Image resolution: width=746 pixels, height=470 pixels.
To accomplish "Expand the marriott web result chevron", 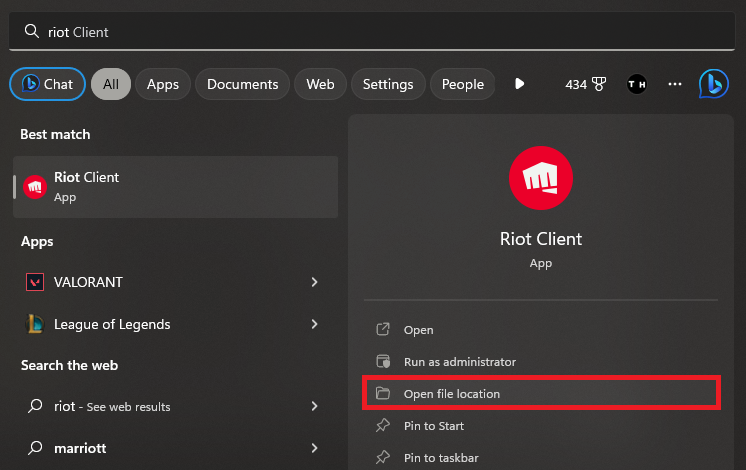I will point(314,448).
